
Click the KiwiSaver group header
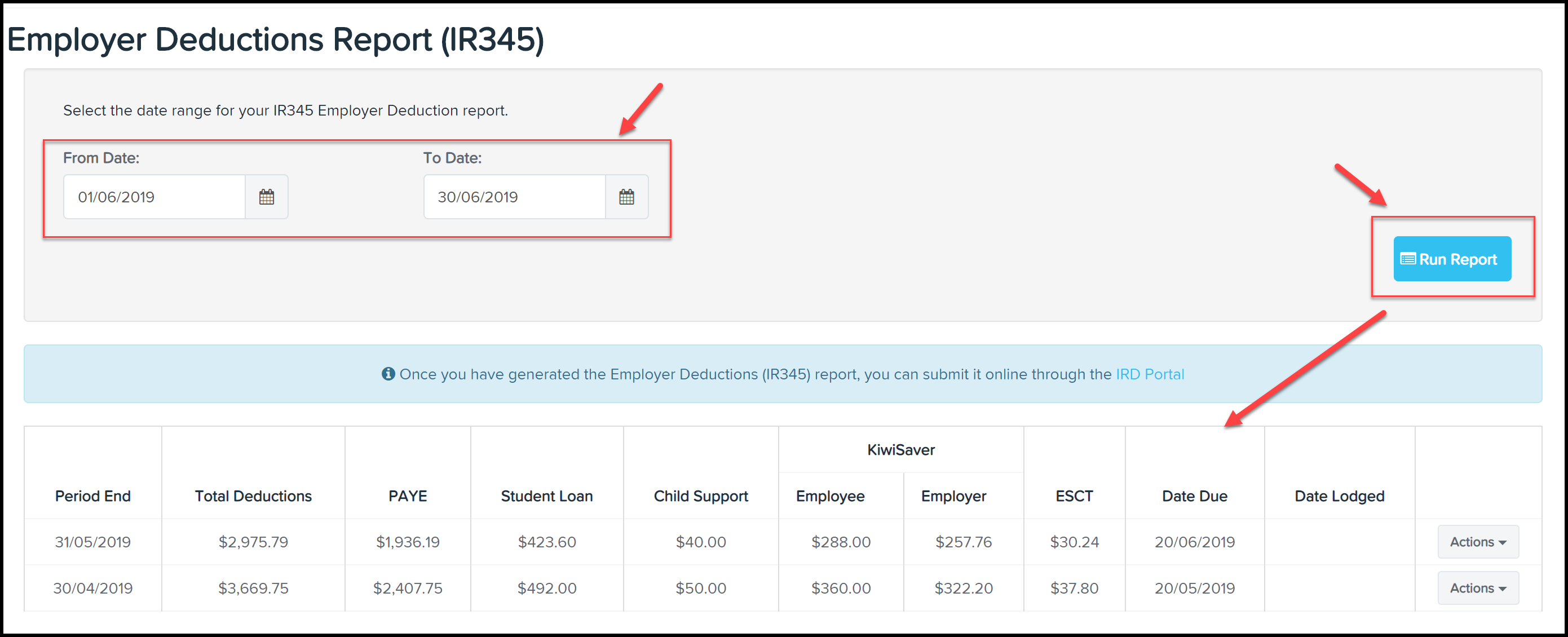[901, 450]
